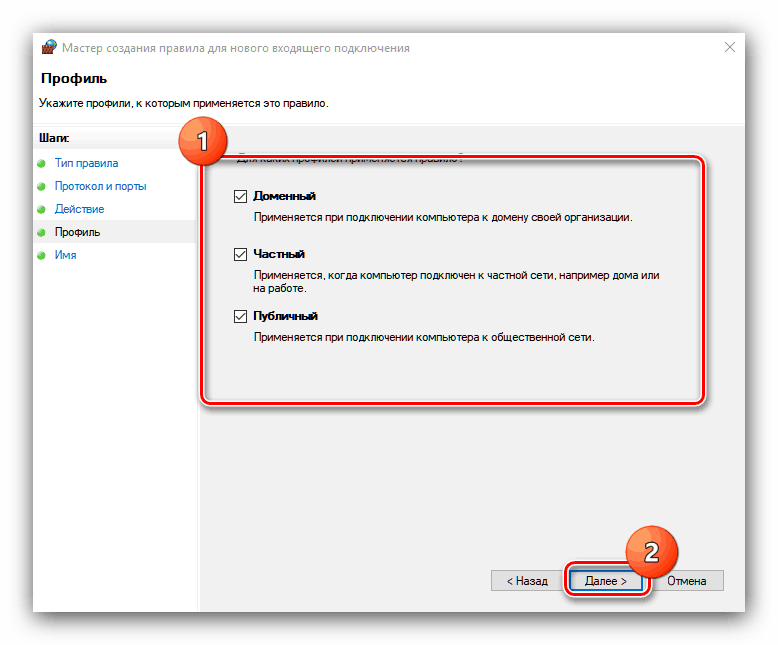
Task: Click the description about домену своей организации
Action: pos(443,217)
